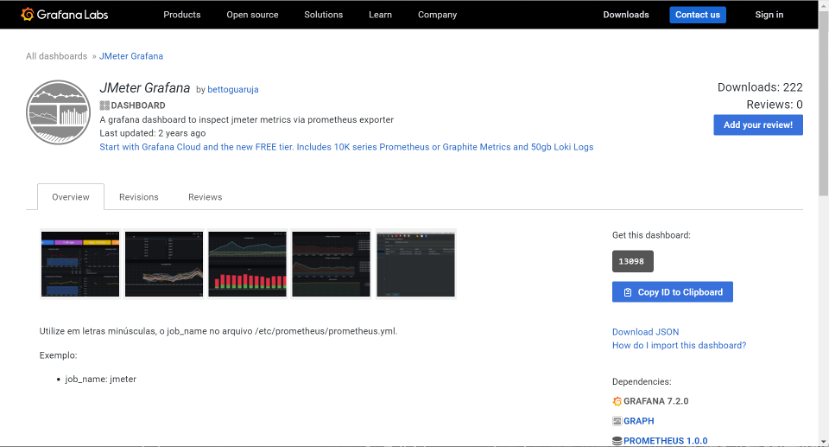
Task: Click the JMeter Grafana page title
Action: click(145, 88)
